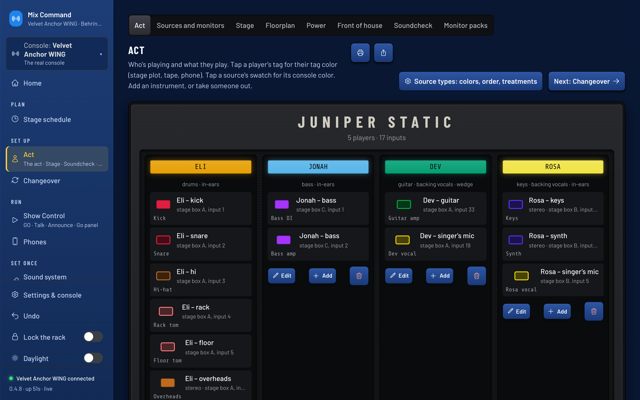Add an input for Dev

coord(440,276)
